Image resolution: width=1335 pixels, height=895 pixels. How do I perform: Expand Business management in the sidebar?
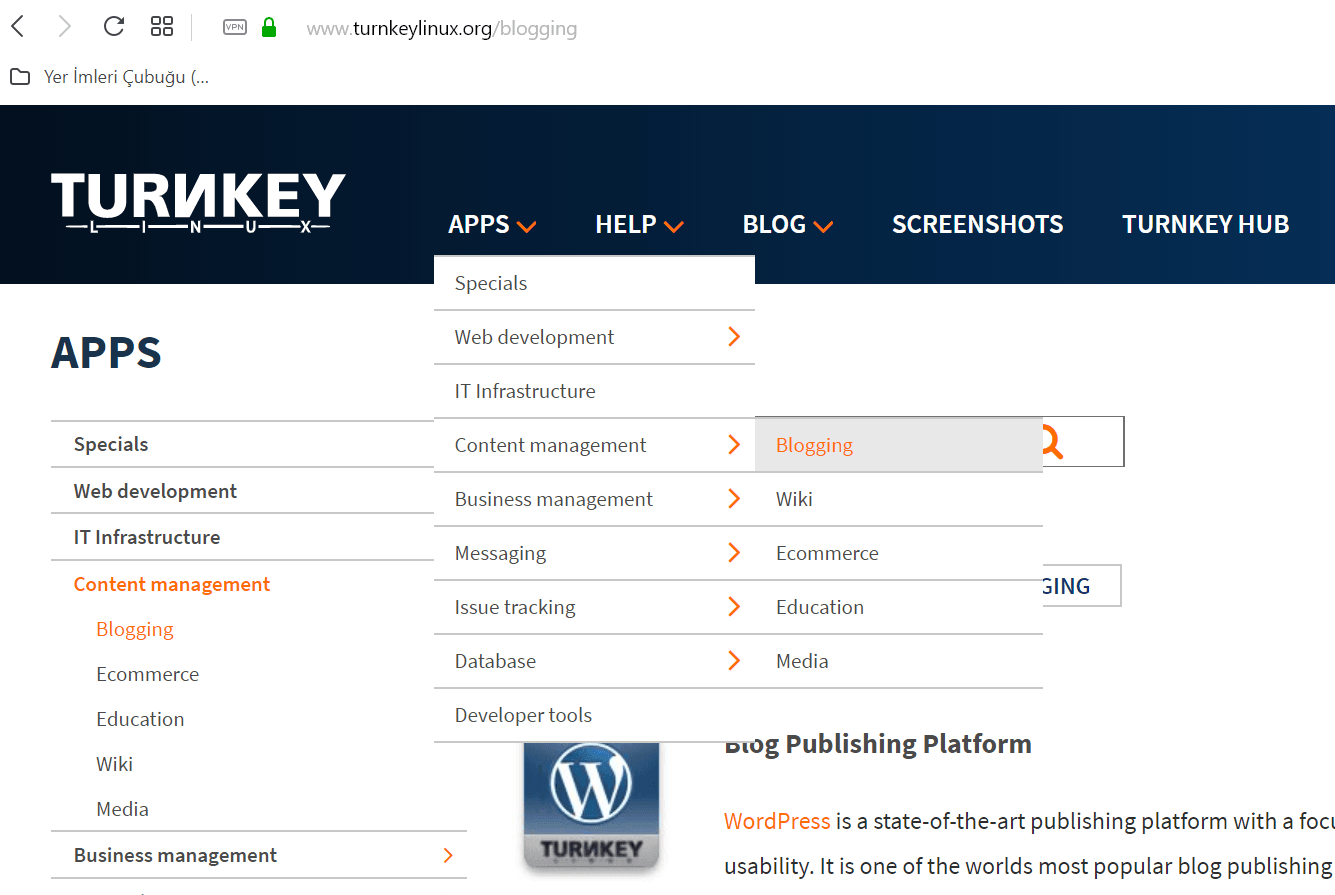coord(447,855)
